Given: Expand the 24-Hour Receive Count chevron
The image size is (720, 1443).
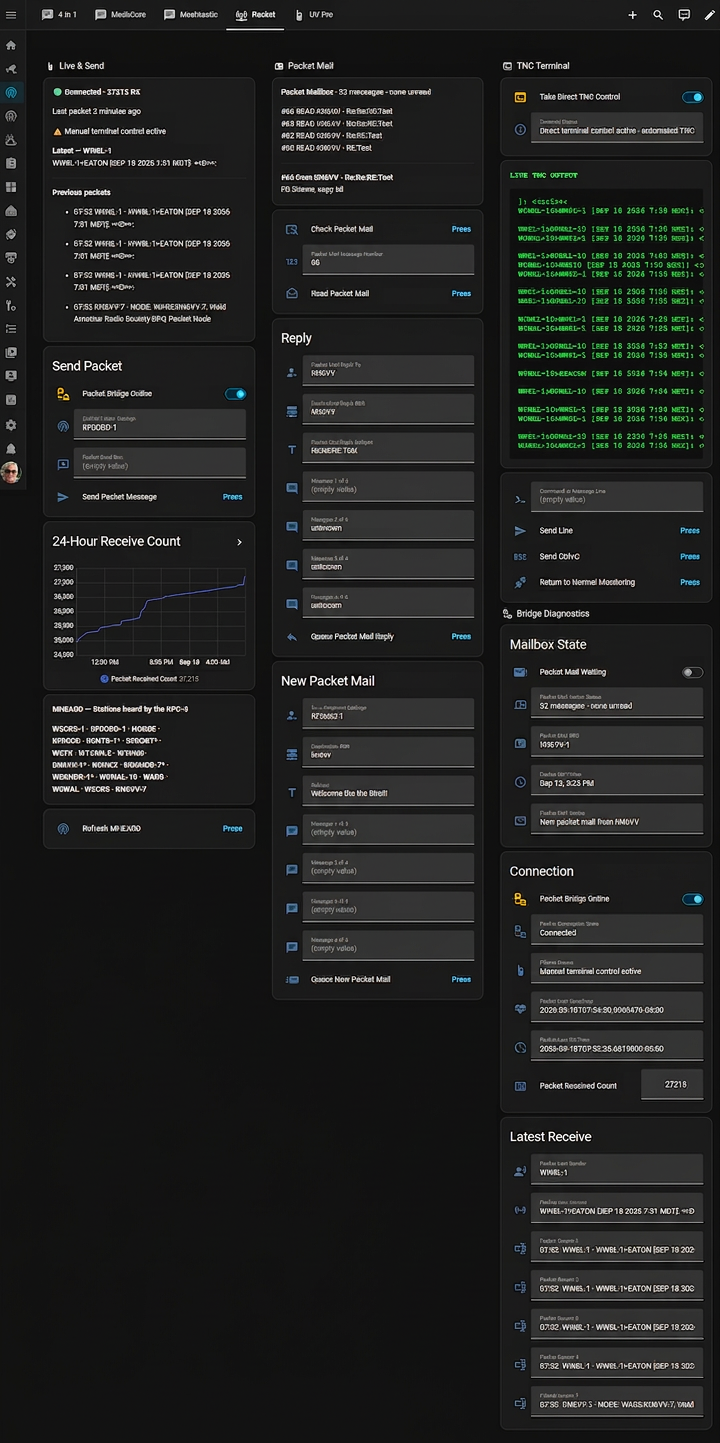Looking at the screenshot, I should pyautogui.click(x=239, y=542).
